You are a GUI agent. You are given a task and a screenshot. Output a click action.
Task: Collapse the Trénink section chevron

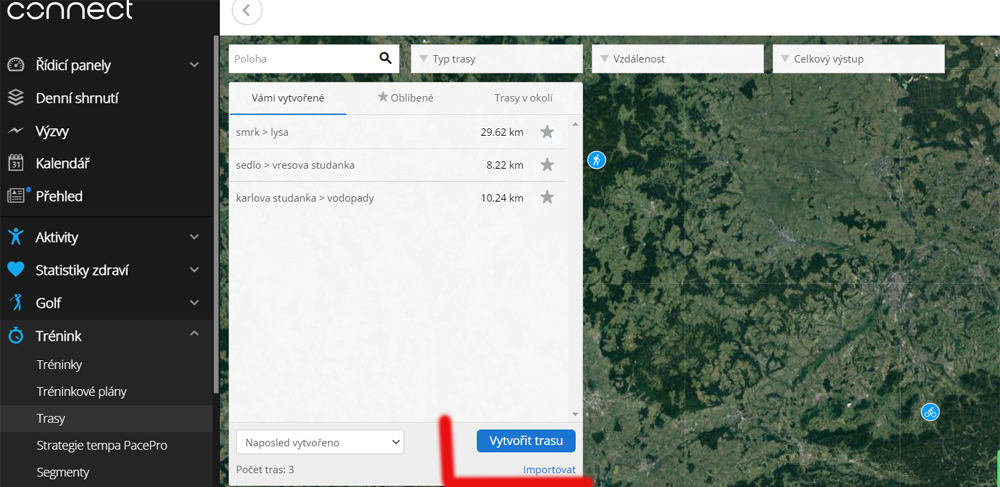195,334
